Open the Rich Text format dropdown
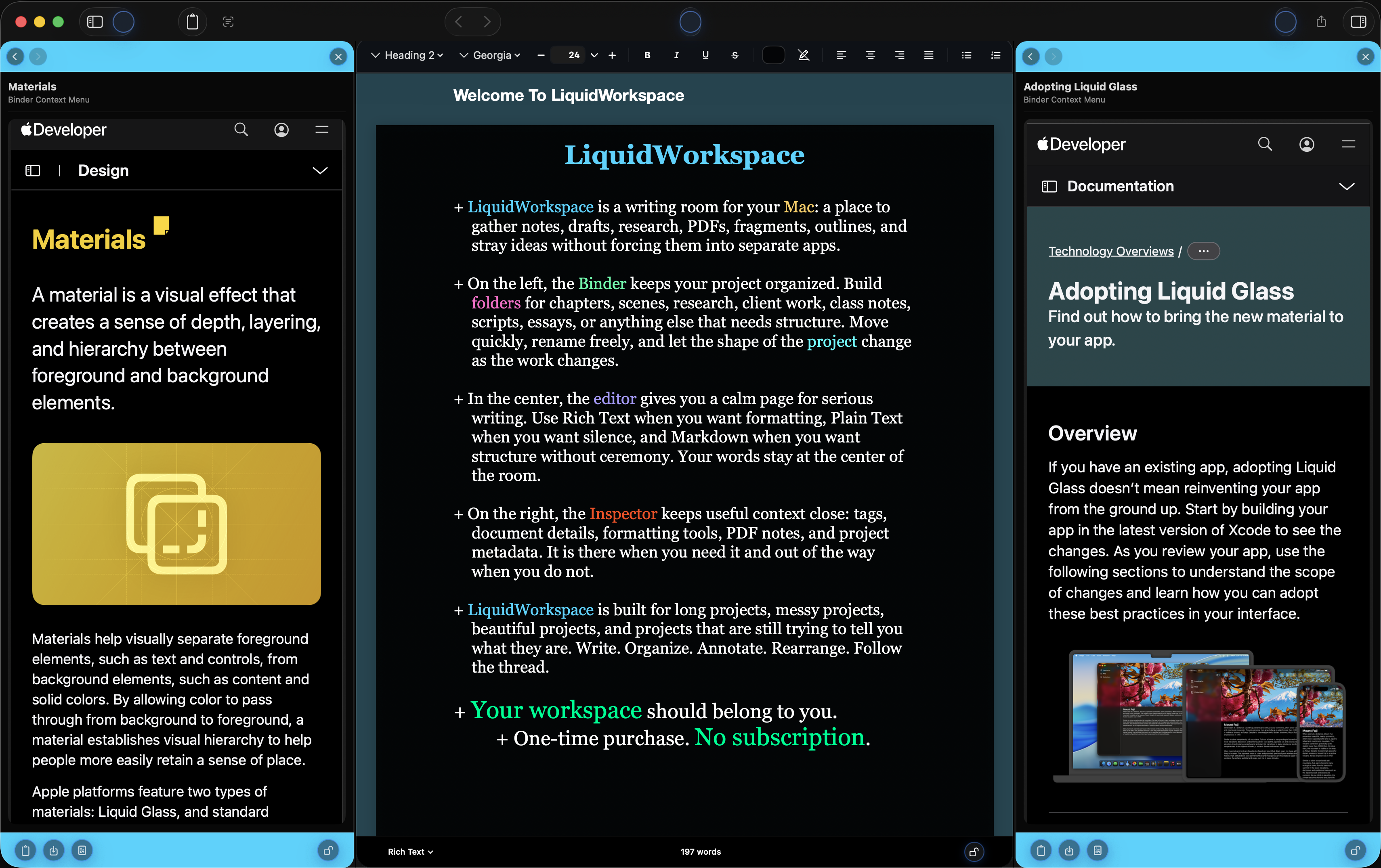This screenshot has height=868, width=1381. [410, 851]
